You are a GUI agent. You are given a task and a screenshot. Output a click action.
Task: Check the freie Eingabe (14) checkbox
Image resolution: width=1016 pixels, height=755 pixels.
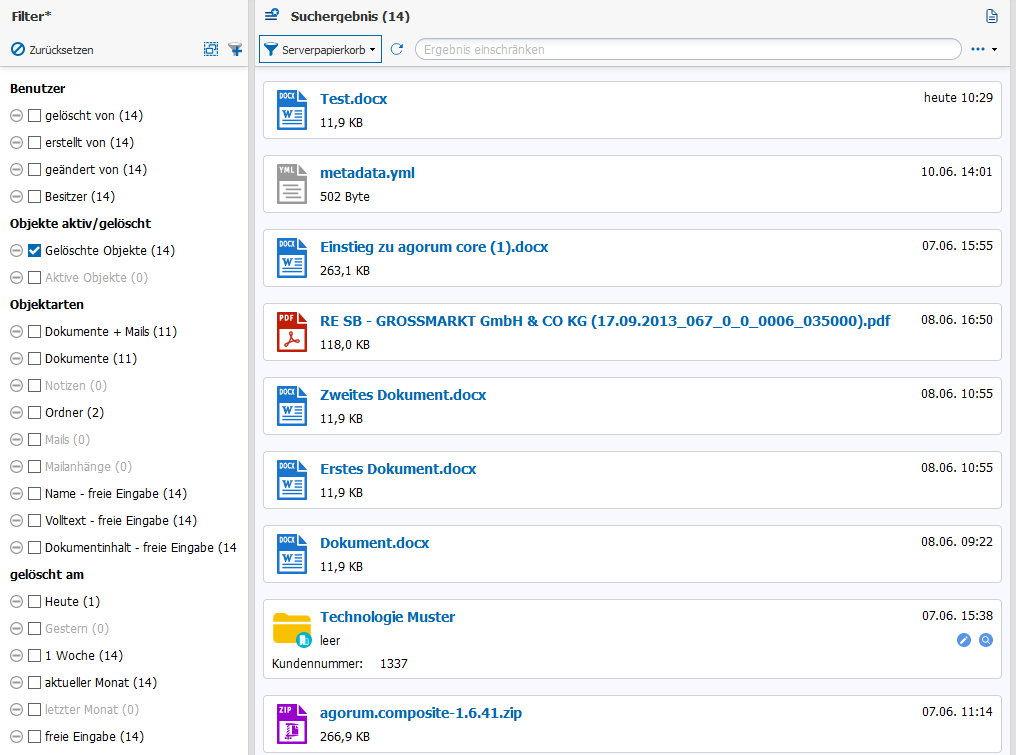click(34, 737)
